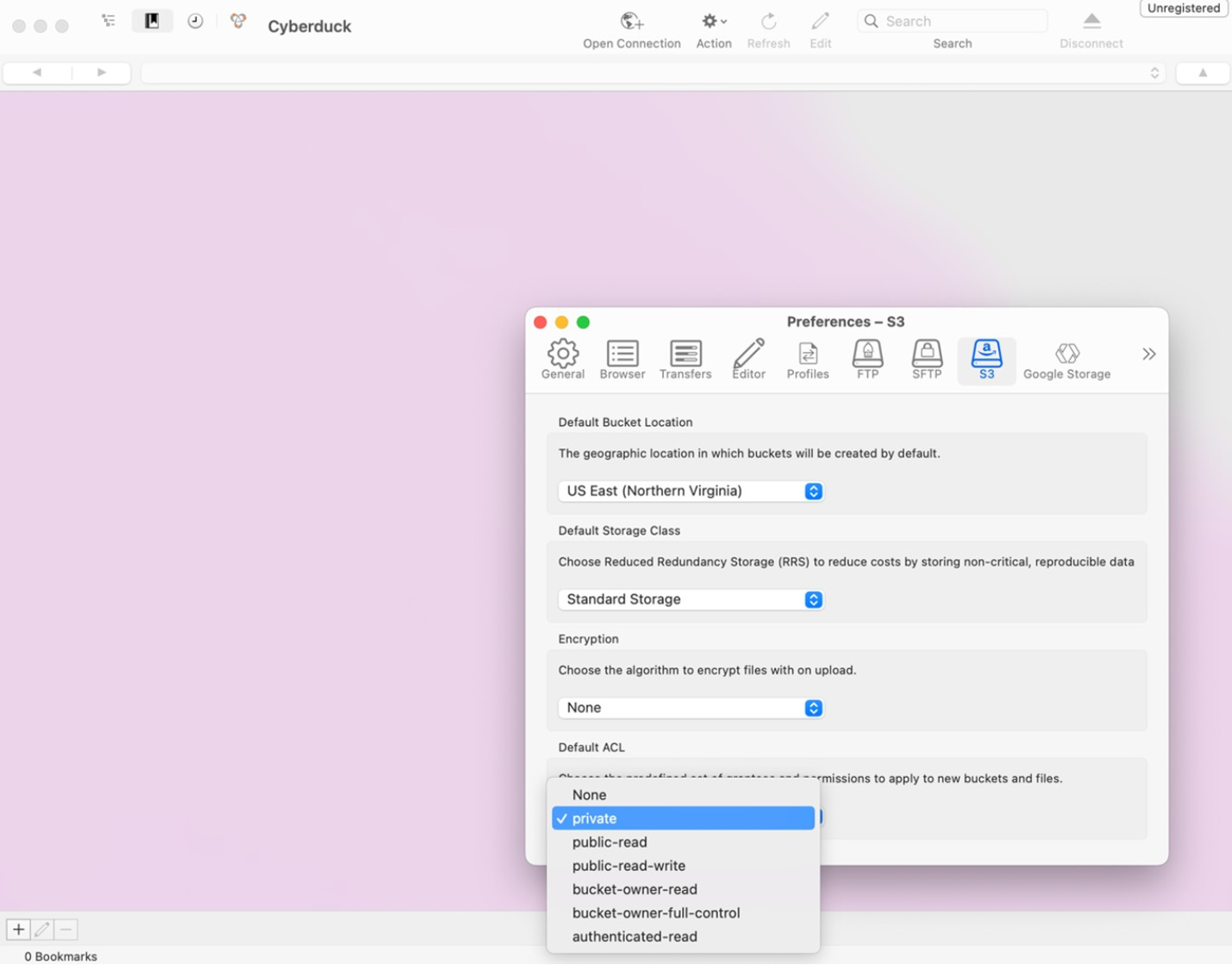
Task: Edit the bookmark with the pencil button
Action: click(42, 930)
